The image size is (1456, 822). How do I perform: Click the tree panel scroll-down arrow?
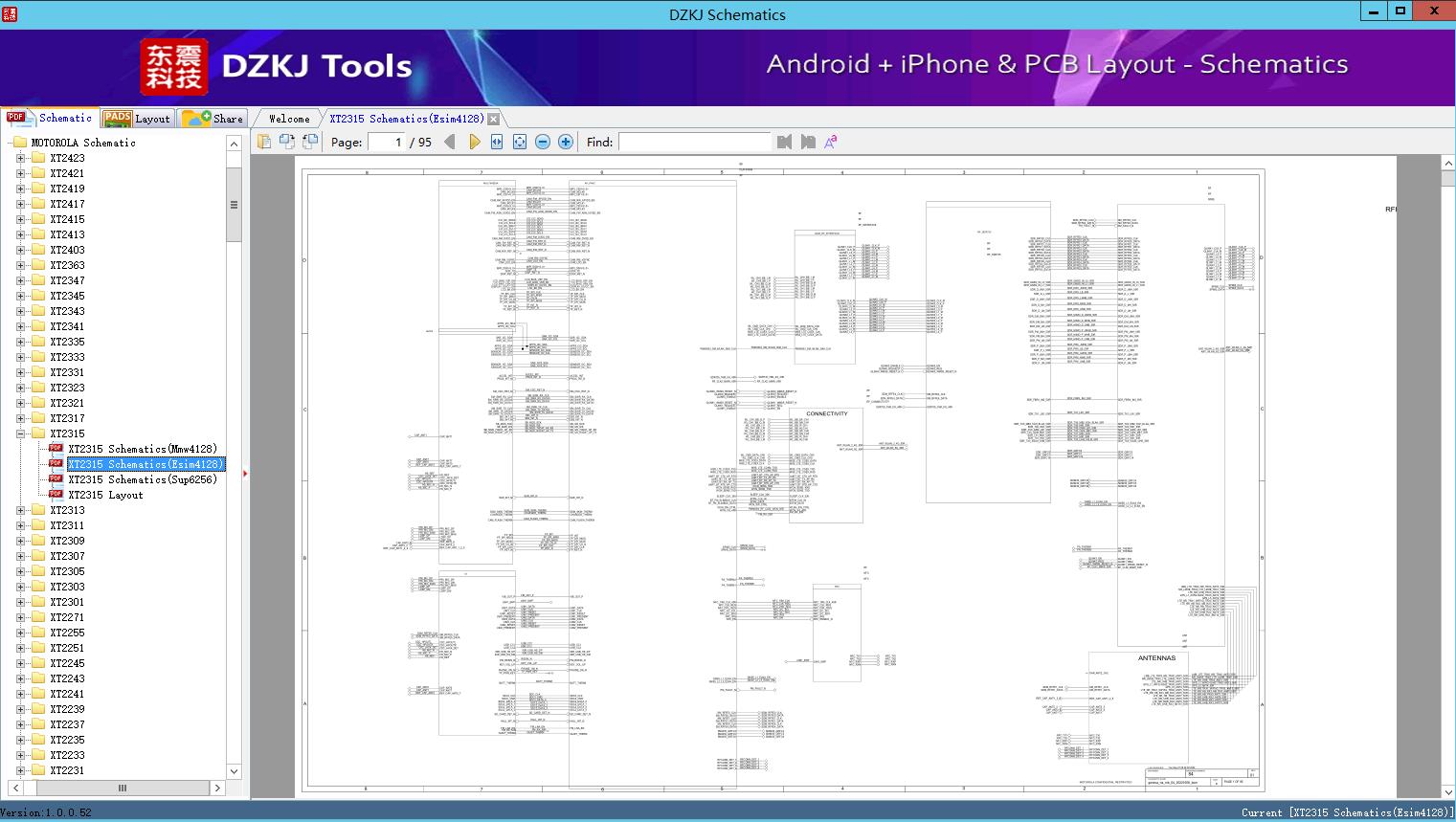pyautogui.click(x=234, y=771)
